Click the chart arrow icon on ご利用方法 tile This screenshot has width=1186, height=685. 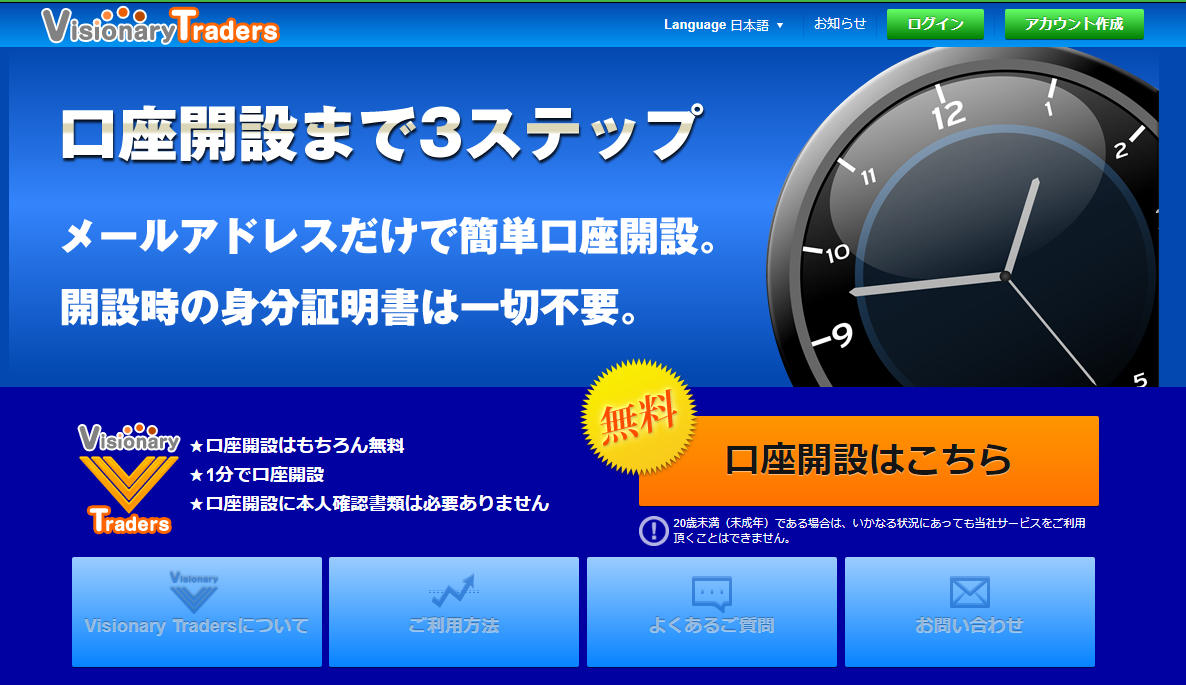pyautogui.click(x=453, y=590)
